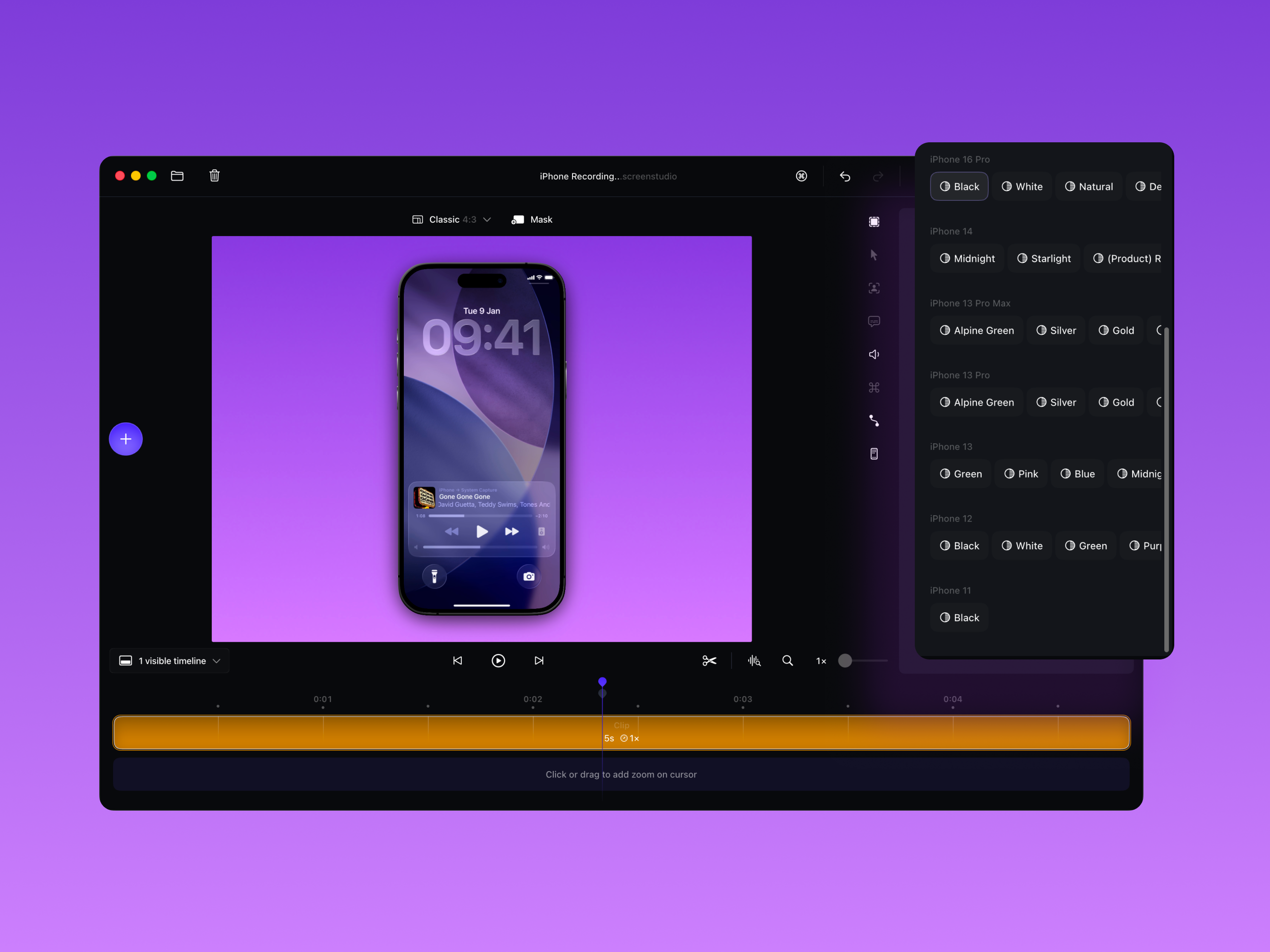
Task: Open the keyboard shortcuts command icon
Action: tap(802, 176)
